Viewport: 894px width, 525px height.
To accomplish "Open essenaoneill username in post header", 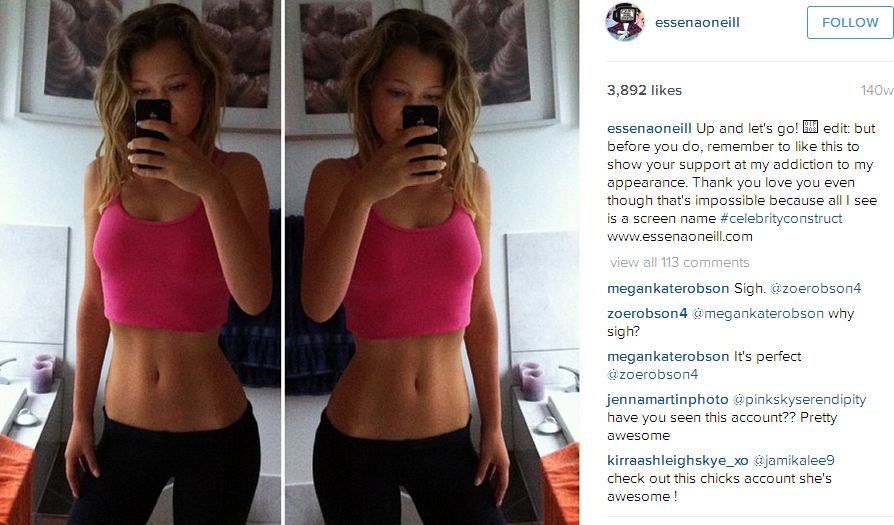I will (697, 23).
